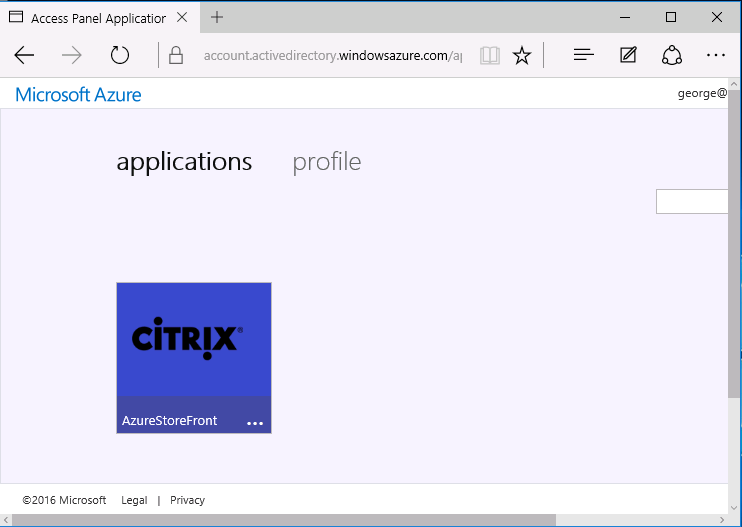Switch to the applications tab
This screenshot has height=527, width=742.
(184, 162)
